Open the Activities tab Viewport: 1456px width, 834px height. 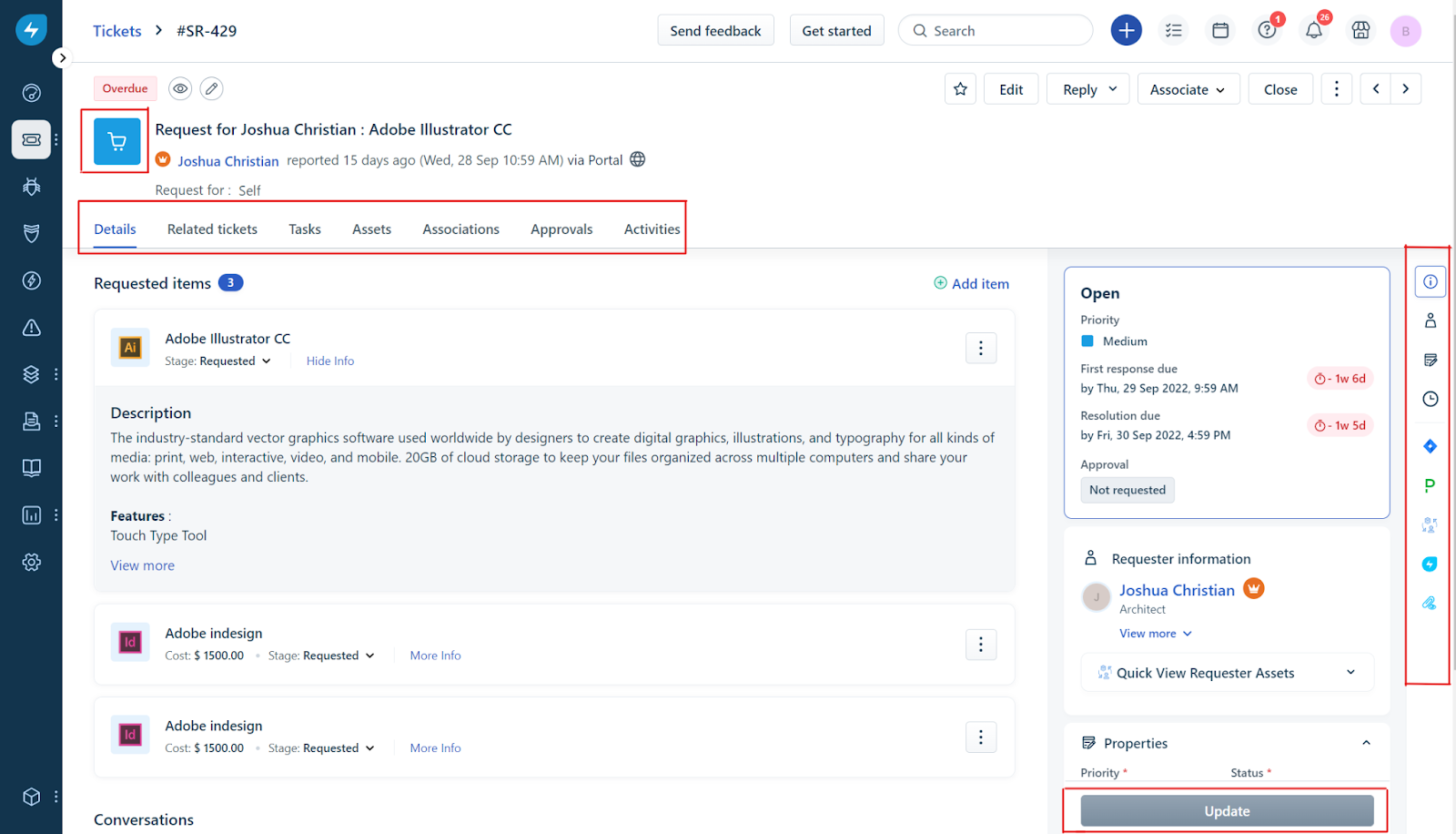(x=652, y=229)
